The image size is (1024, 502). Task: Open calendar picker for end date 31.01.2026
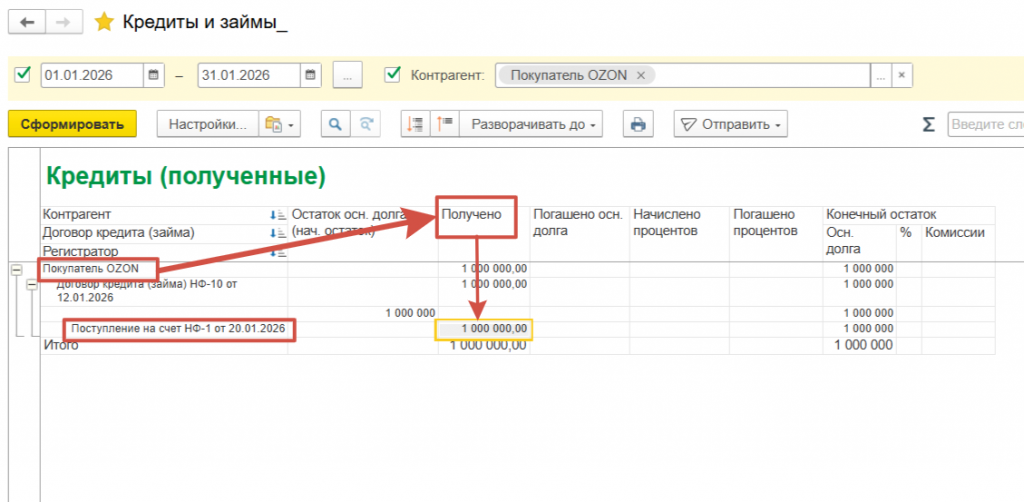point(312,75)
